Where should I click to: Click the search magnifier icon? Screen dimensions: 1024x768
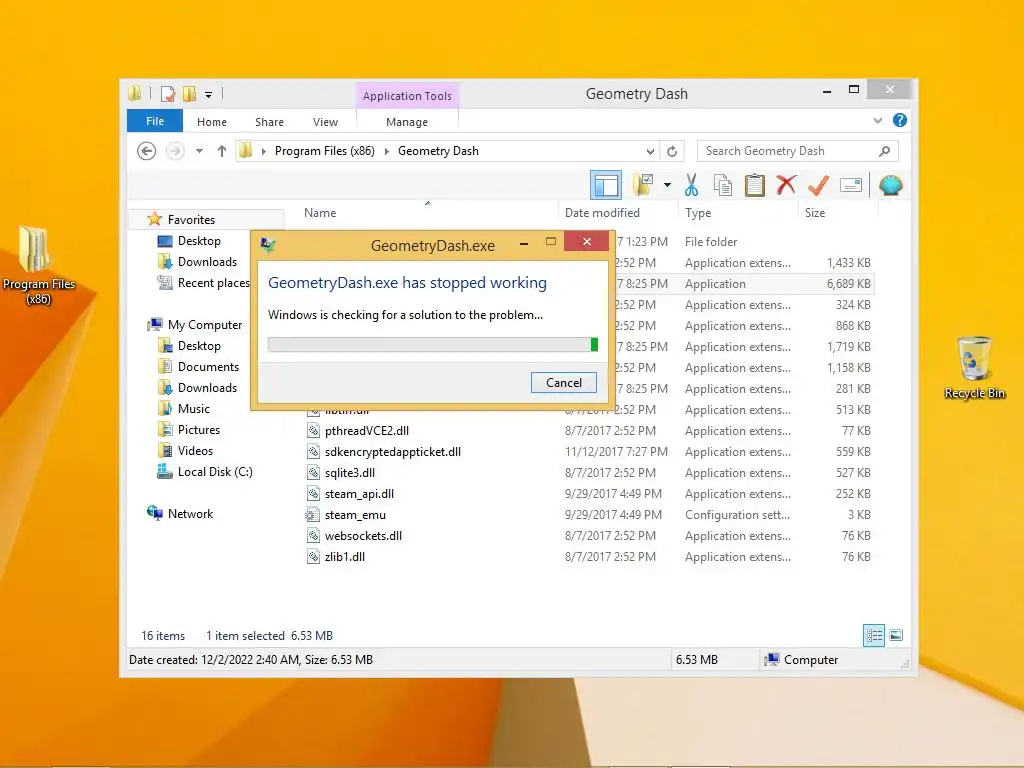[x=884, y=151]
